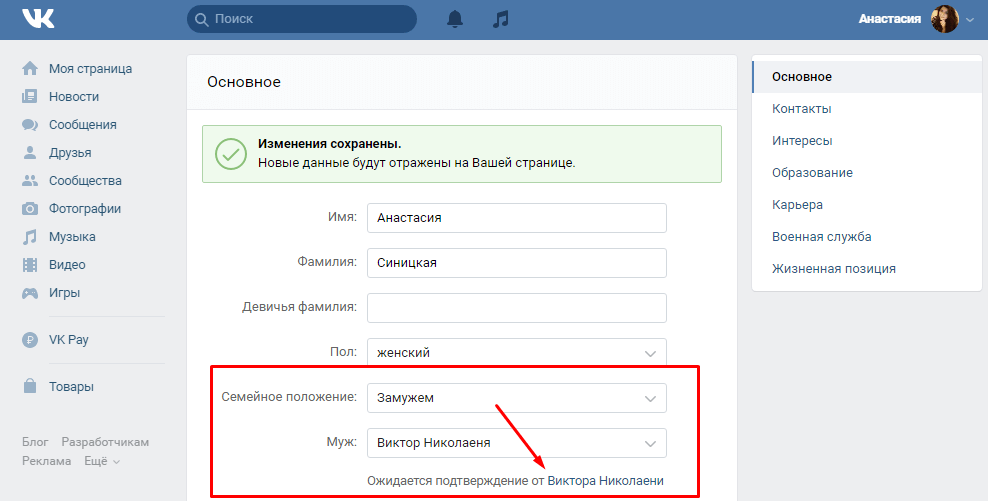Click the profile avatar thumbnail

[x=944, y=19]
